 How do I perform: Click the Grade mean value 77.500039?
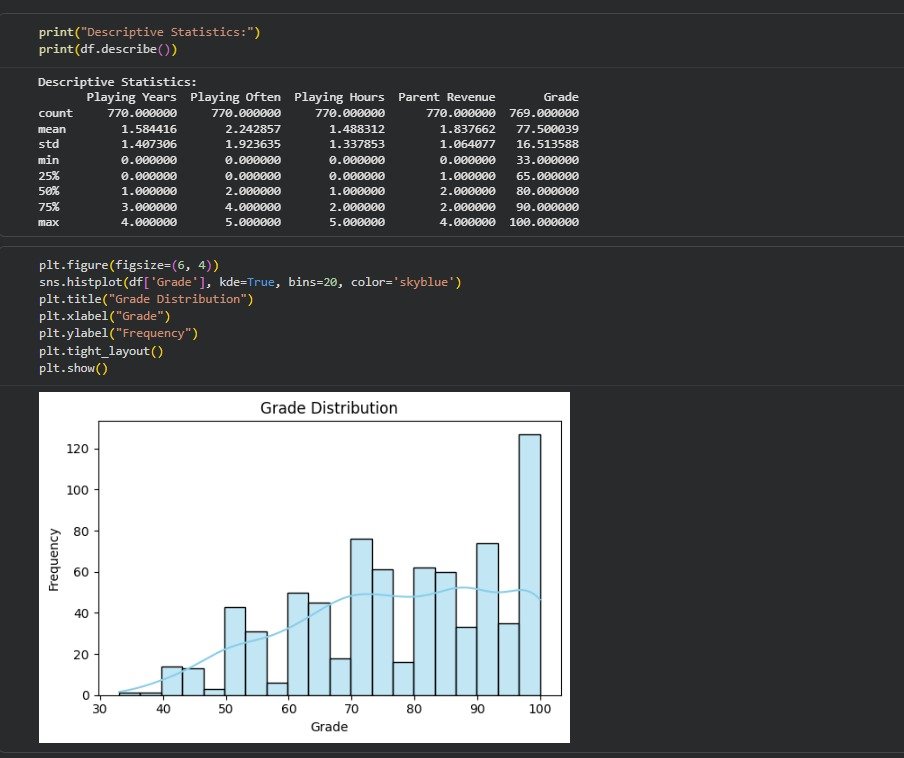pos(547,129)
